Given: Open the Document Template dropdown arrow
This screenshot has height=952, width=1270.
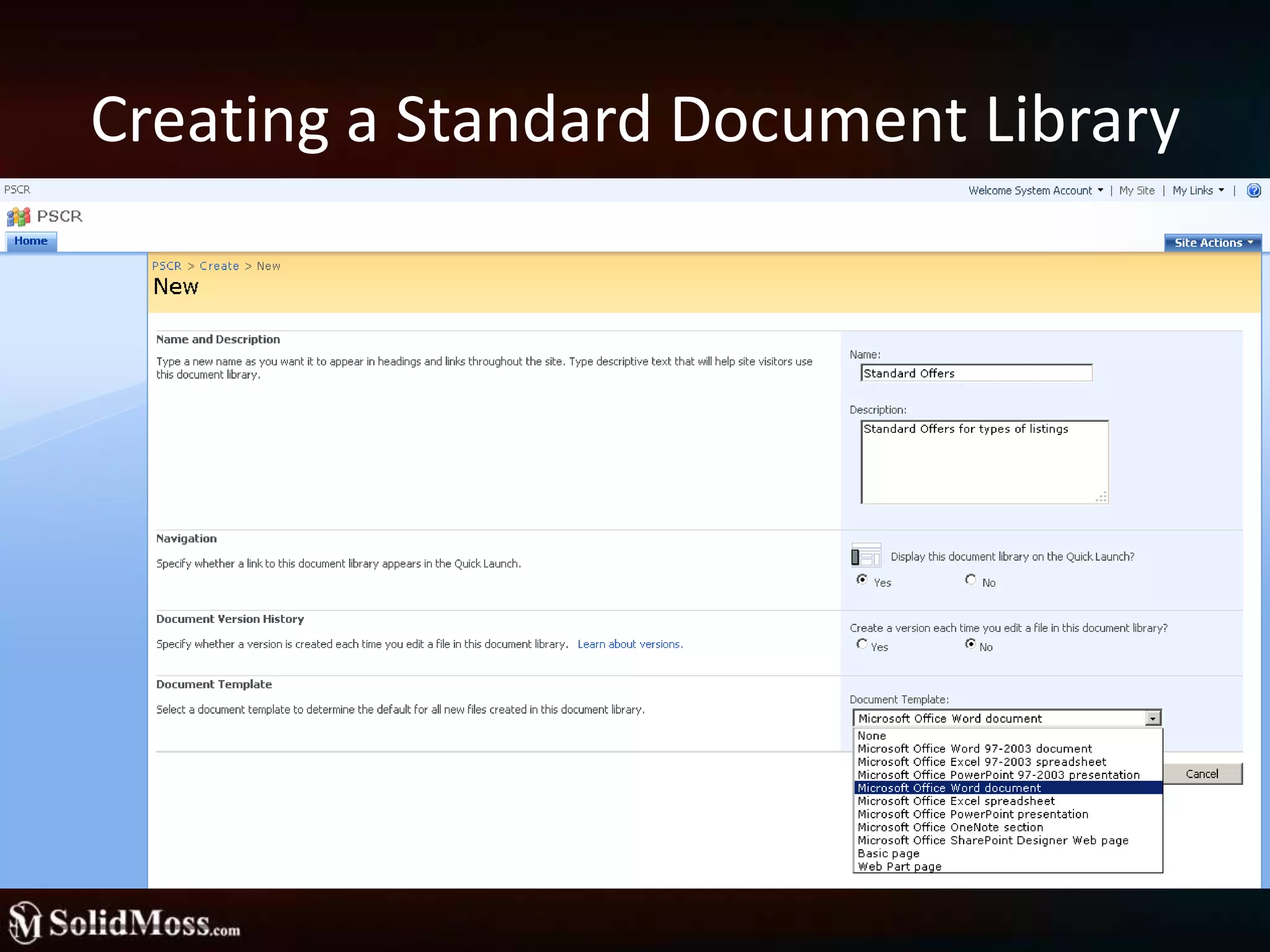Looking at the screenshot, I should [1153, 718].
